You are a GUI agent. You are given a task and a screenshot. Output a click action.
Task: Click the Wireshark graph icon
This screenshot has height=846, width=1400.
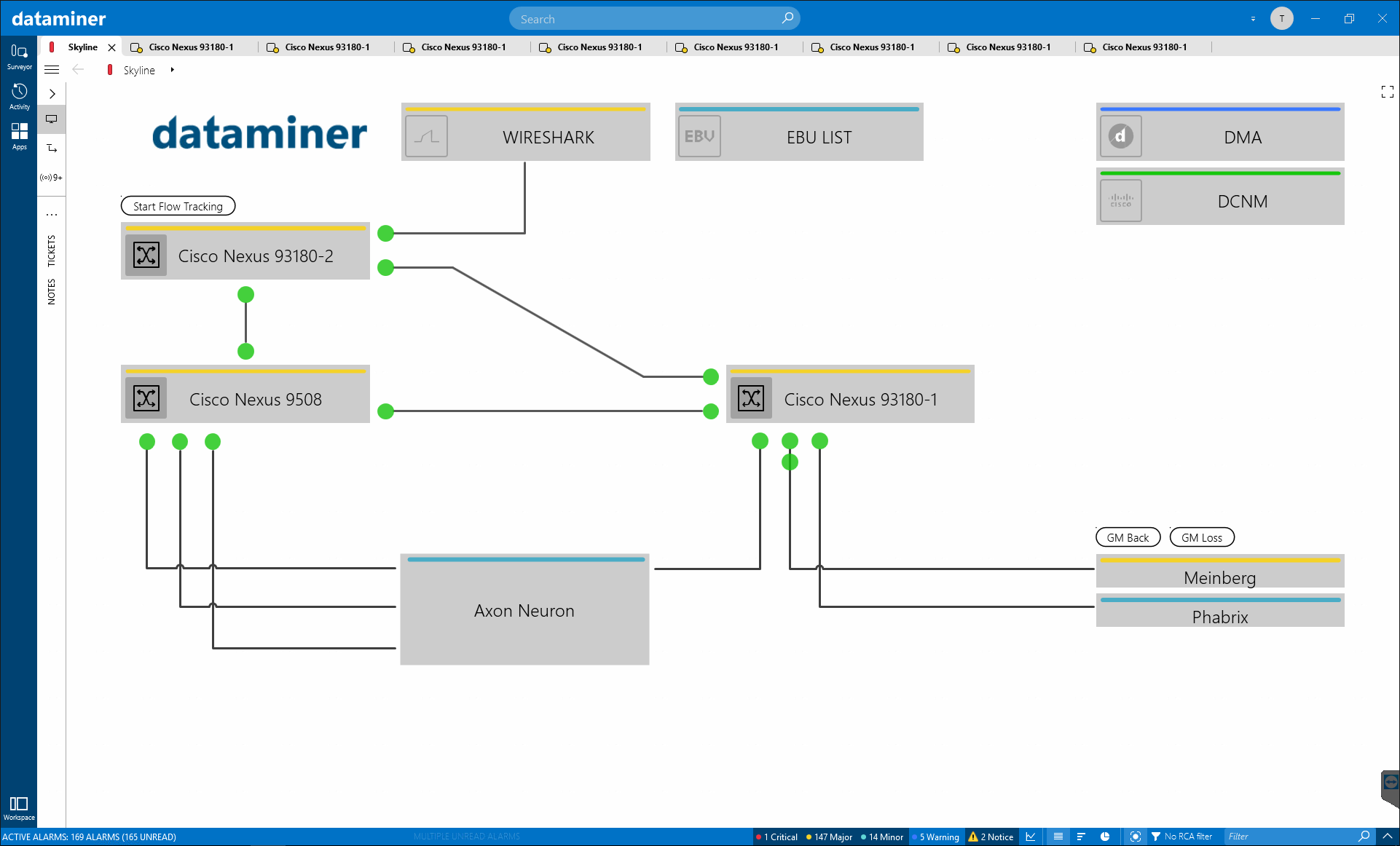click(x=426, y=136)
